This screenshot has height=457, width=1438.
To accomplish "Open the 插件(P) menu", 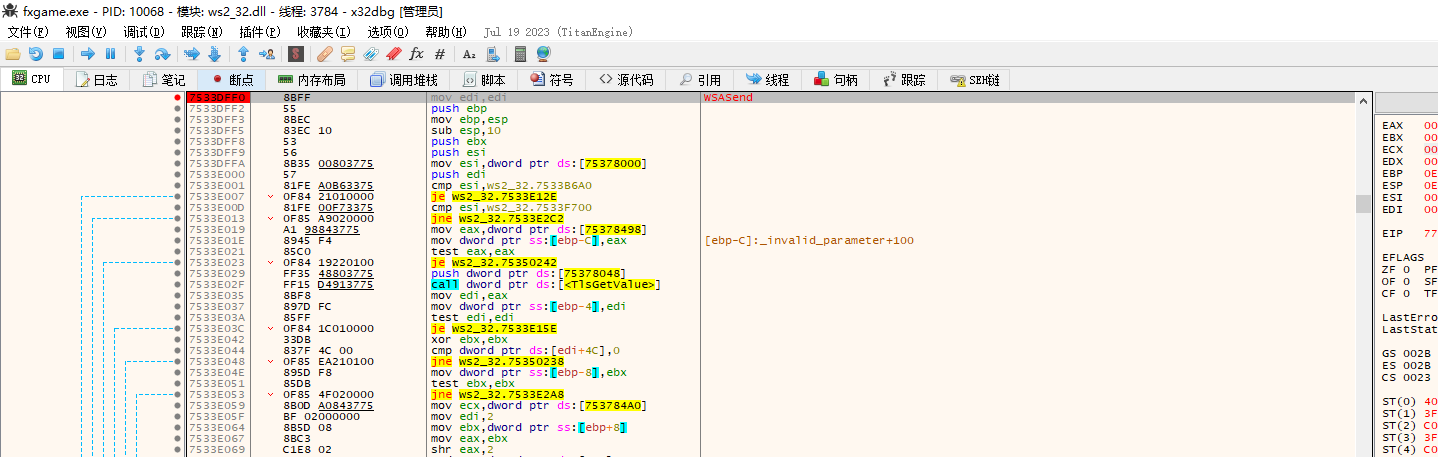I will [259, 32].
